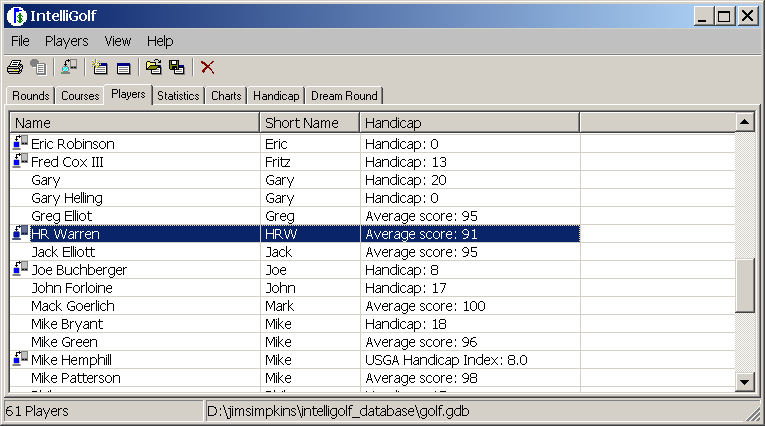
Task: Select the Players tab
Action: click(128, 94)
